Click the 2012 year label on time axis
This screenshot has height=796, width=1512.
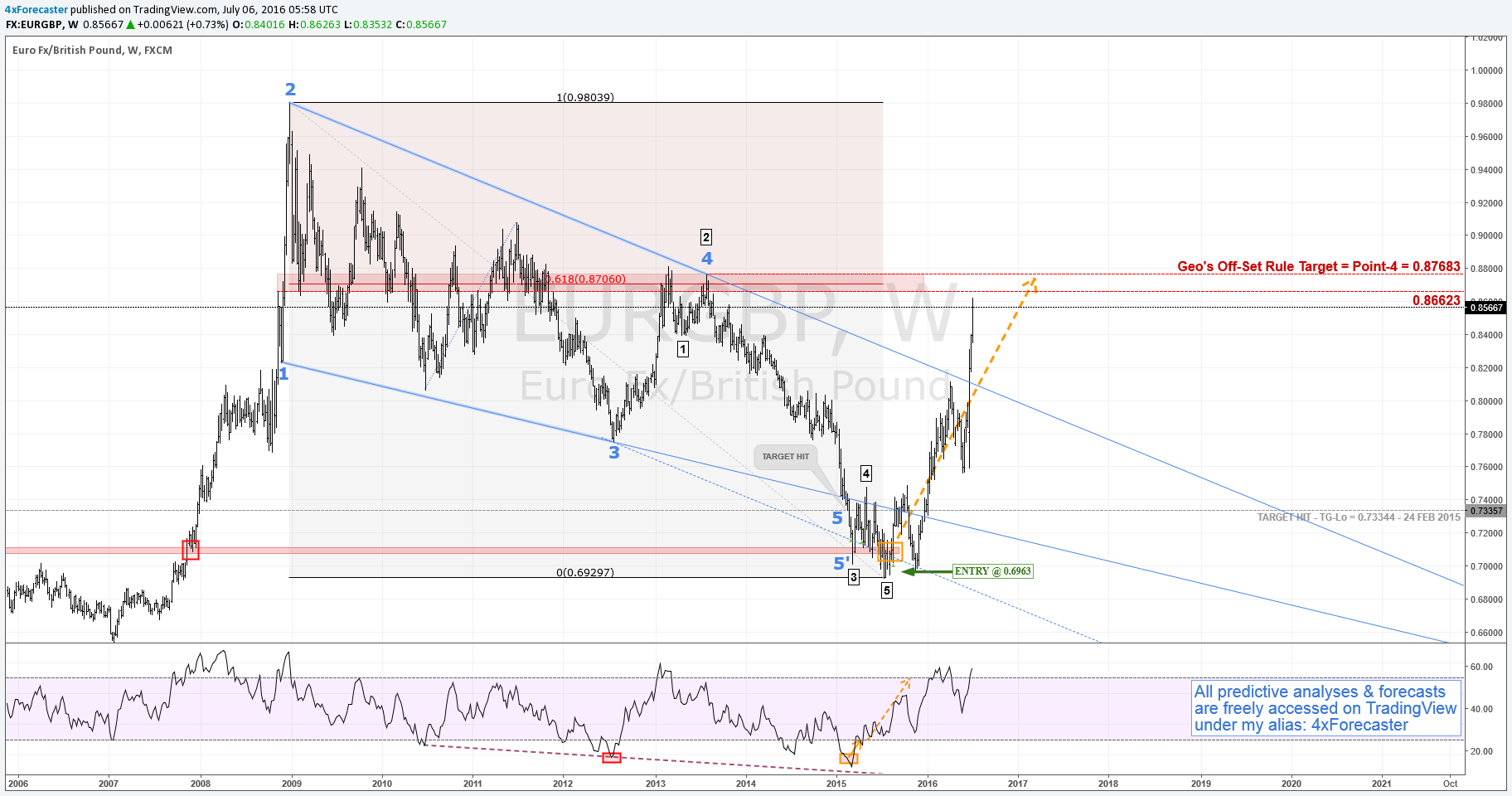tap(563, 784)
